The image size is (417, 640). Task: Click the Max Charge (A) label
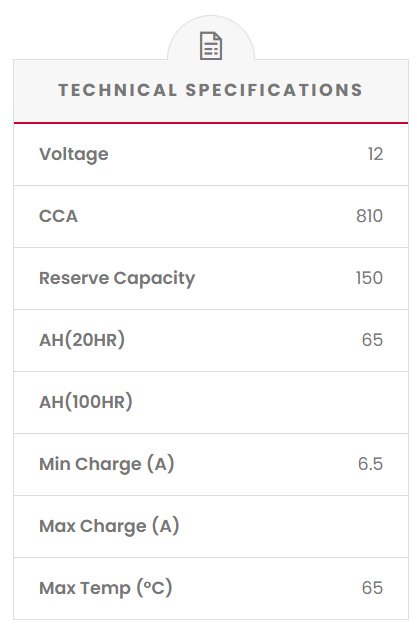109,527
